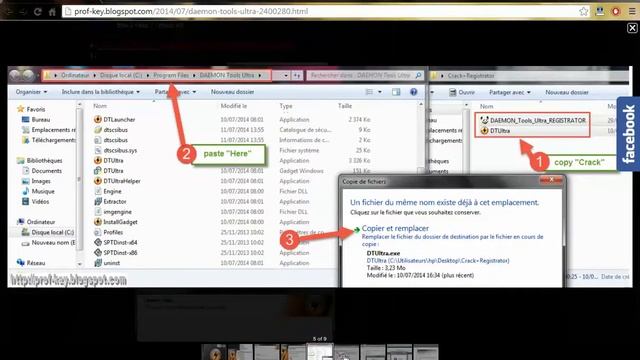640x360 pixels.
Task: Click Nouveau dossier in DAEMON Tools Ultra window
Action: pos(232,92)
